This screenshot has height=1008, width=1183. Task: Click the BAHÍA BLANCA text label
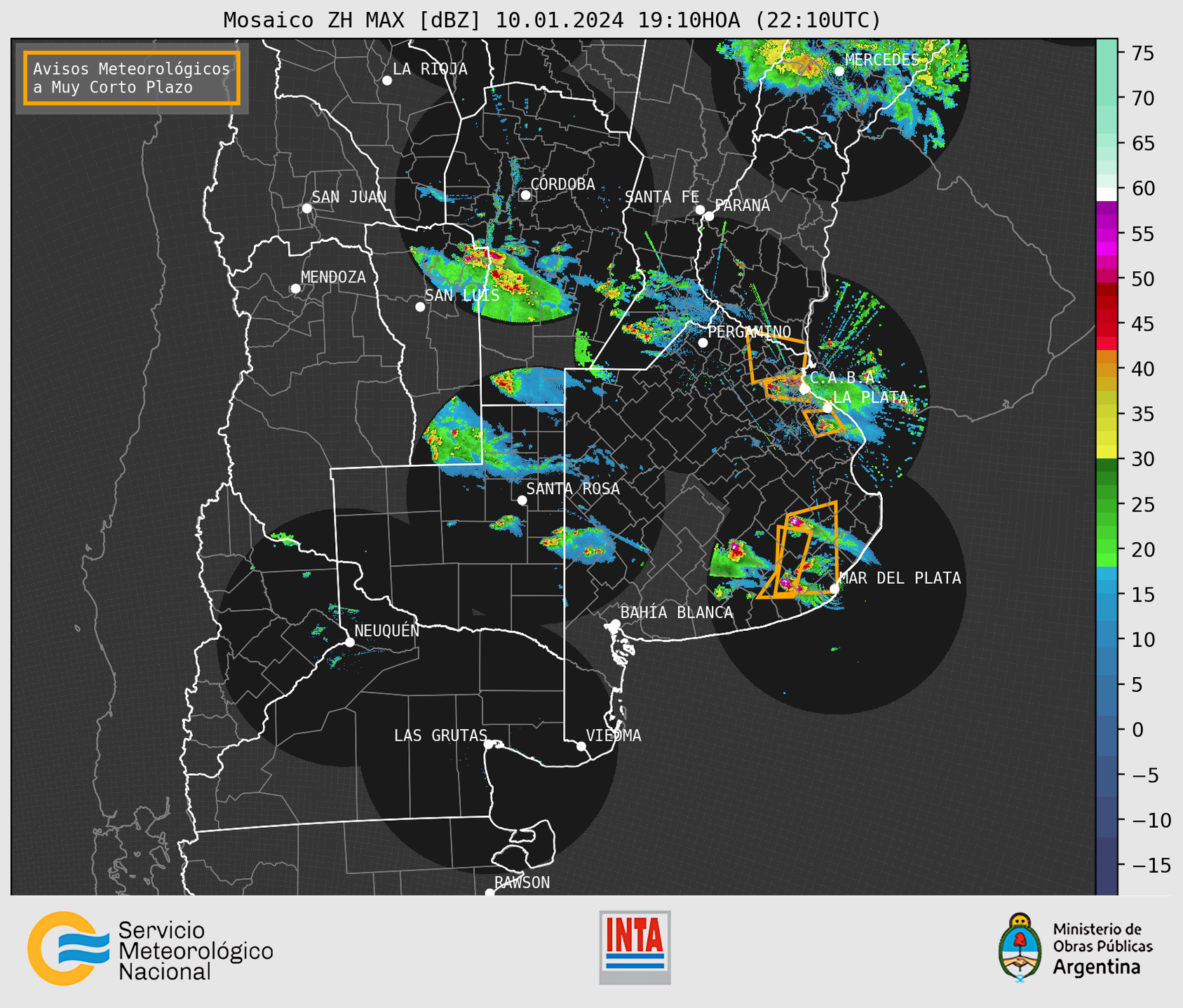pos(677,613)
